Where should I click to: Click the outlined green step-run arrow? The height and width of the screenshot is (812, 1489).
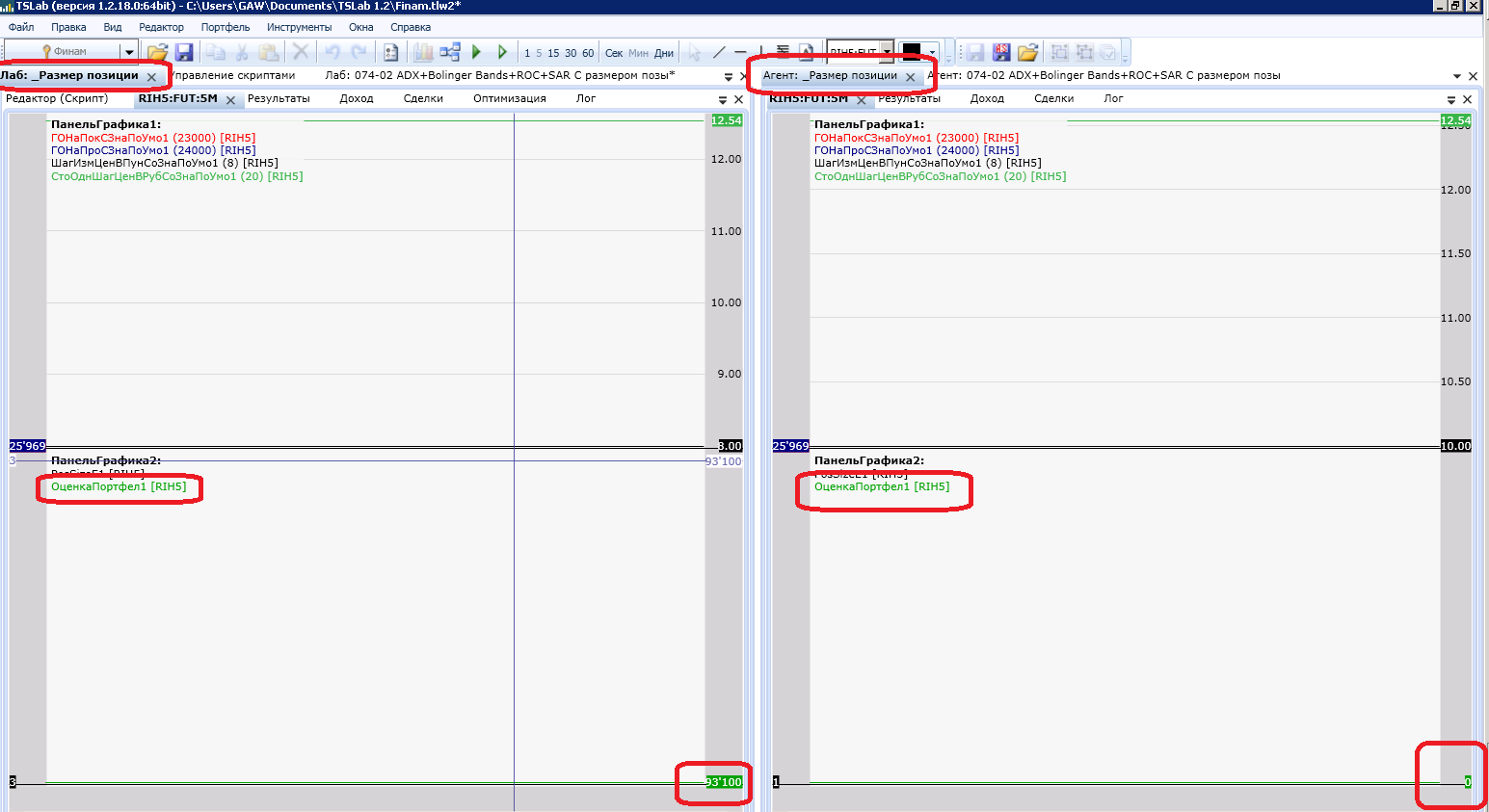[x=502, y=52]
